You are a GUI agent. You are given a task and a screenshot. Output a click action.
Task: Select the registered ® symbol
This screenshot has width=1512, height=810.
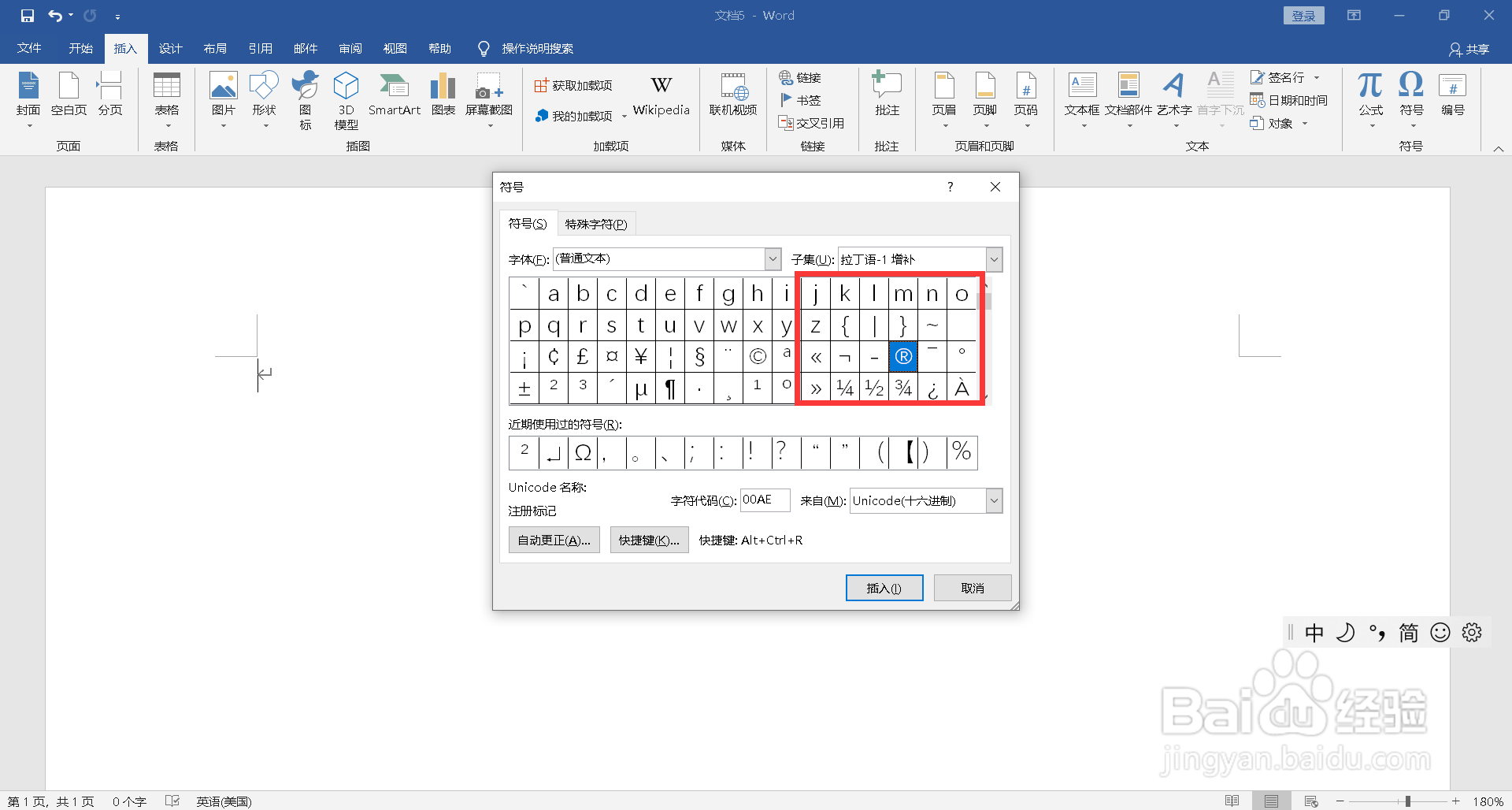[903, 357]
